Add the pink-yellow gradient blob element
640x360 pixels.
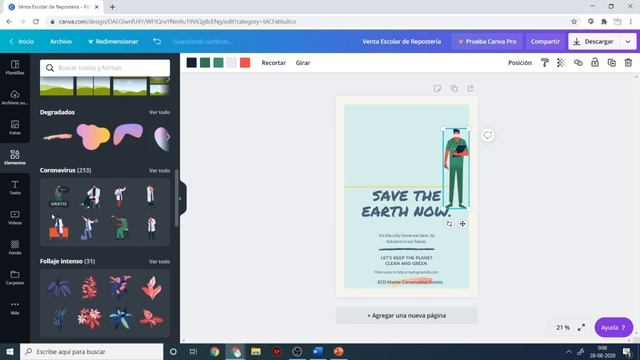[93, 136]
